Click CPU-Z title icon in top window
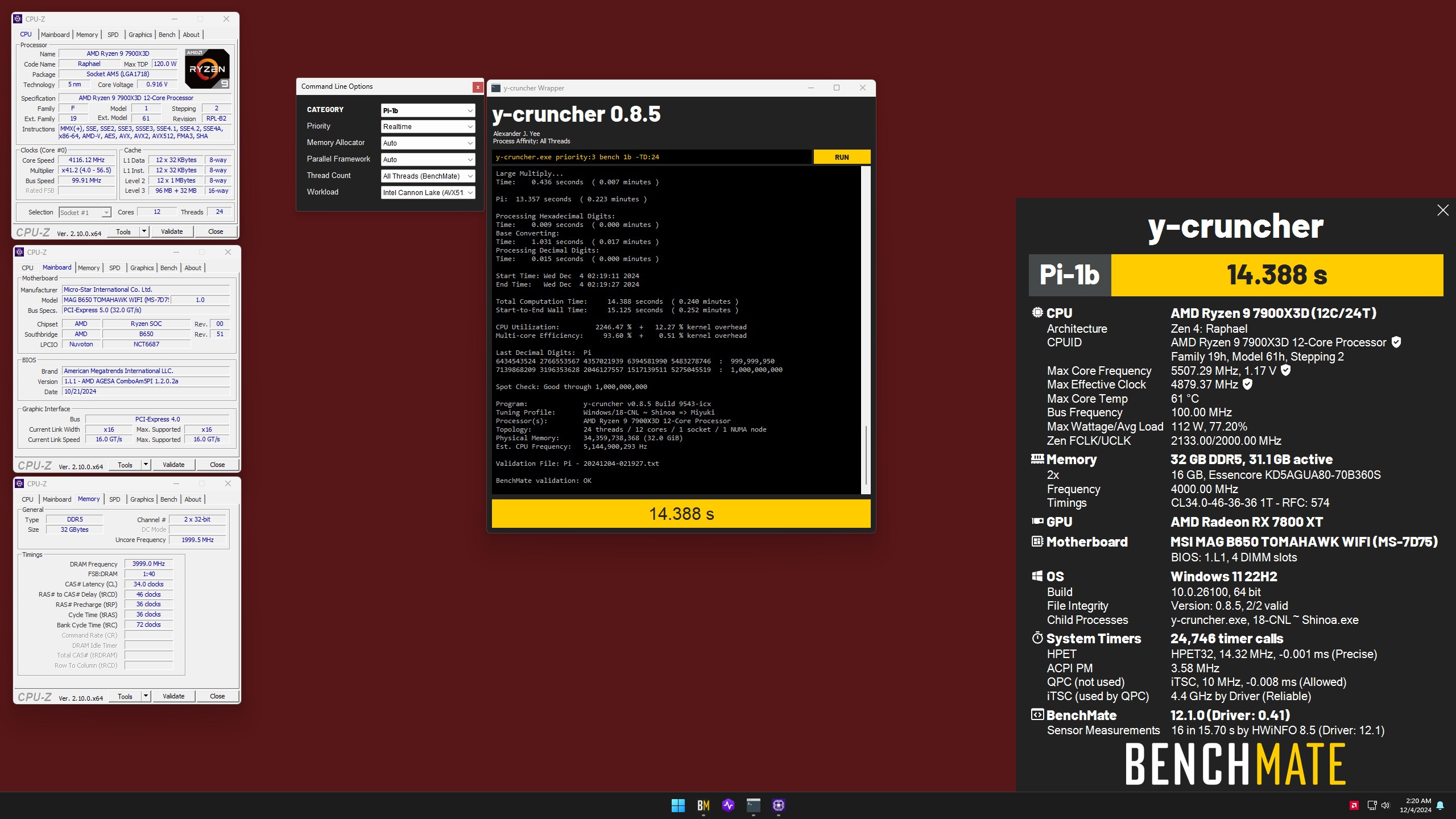This screenshot has height=819, width=1456. [x=18, y=19]
